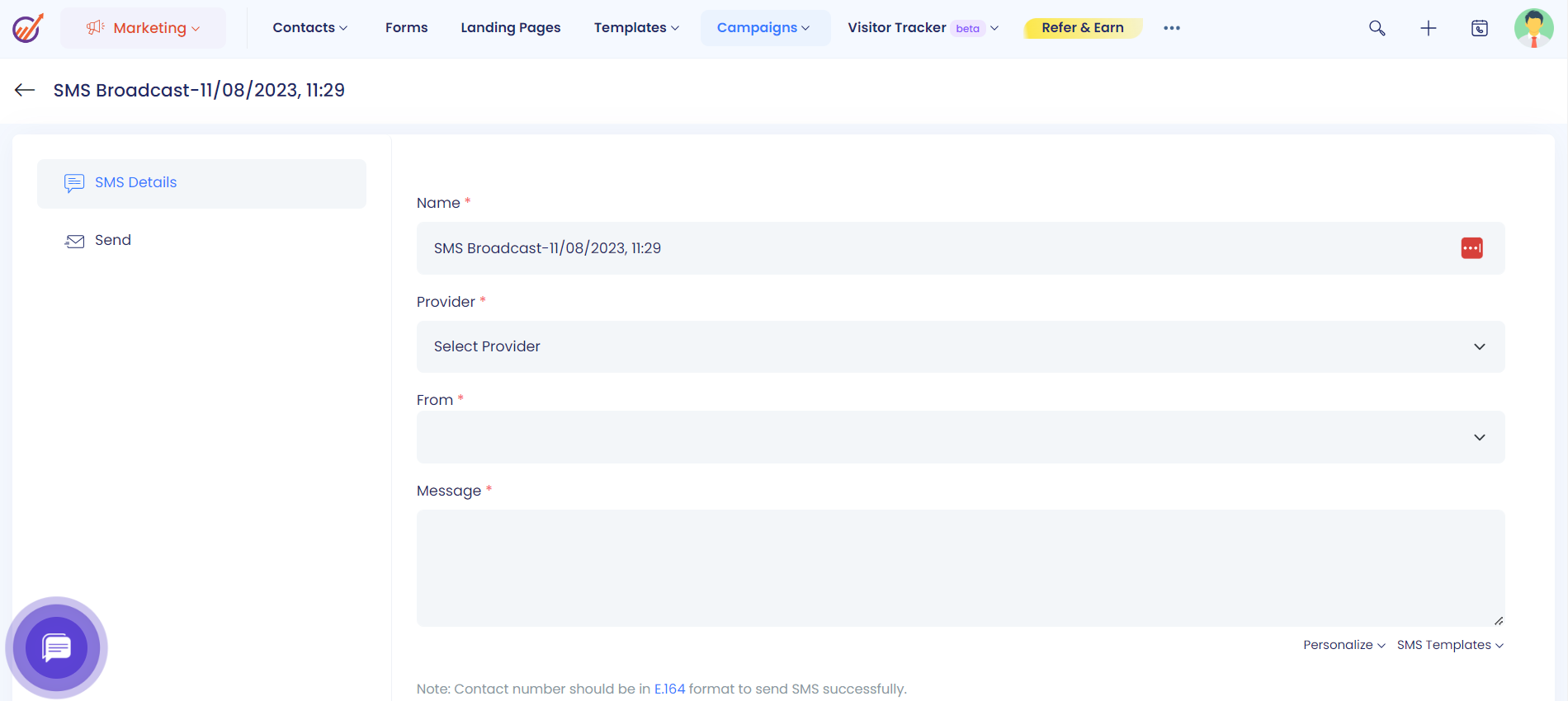
Task: Follow the E.164 format link
Action: tap(669, 689)
